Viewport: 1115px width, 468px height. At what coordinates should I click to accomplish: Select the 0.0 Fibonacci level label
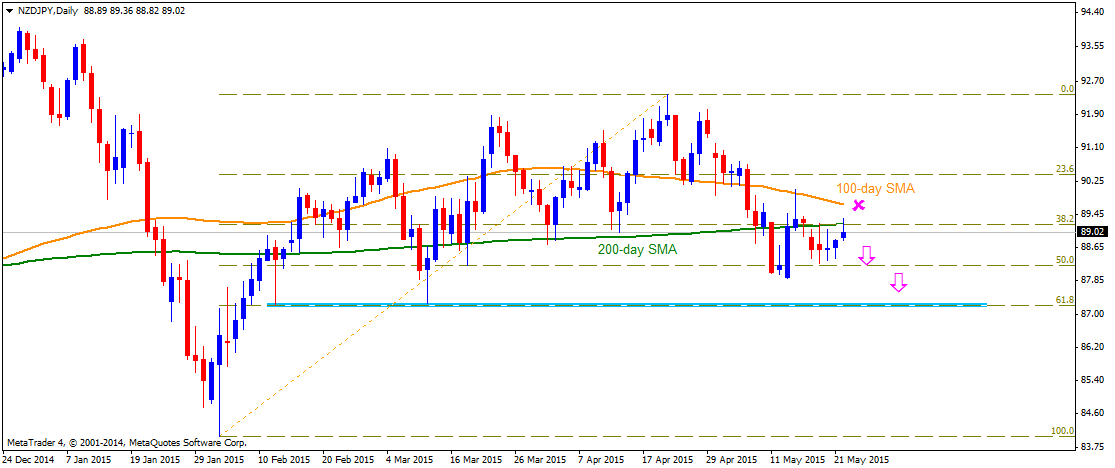click(x=1066, y=89)
